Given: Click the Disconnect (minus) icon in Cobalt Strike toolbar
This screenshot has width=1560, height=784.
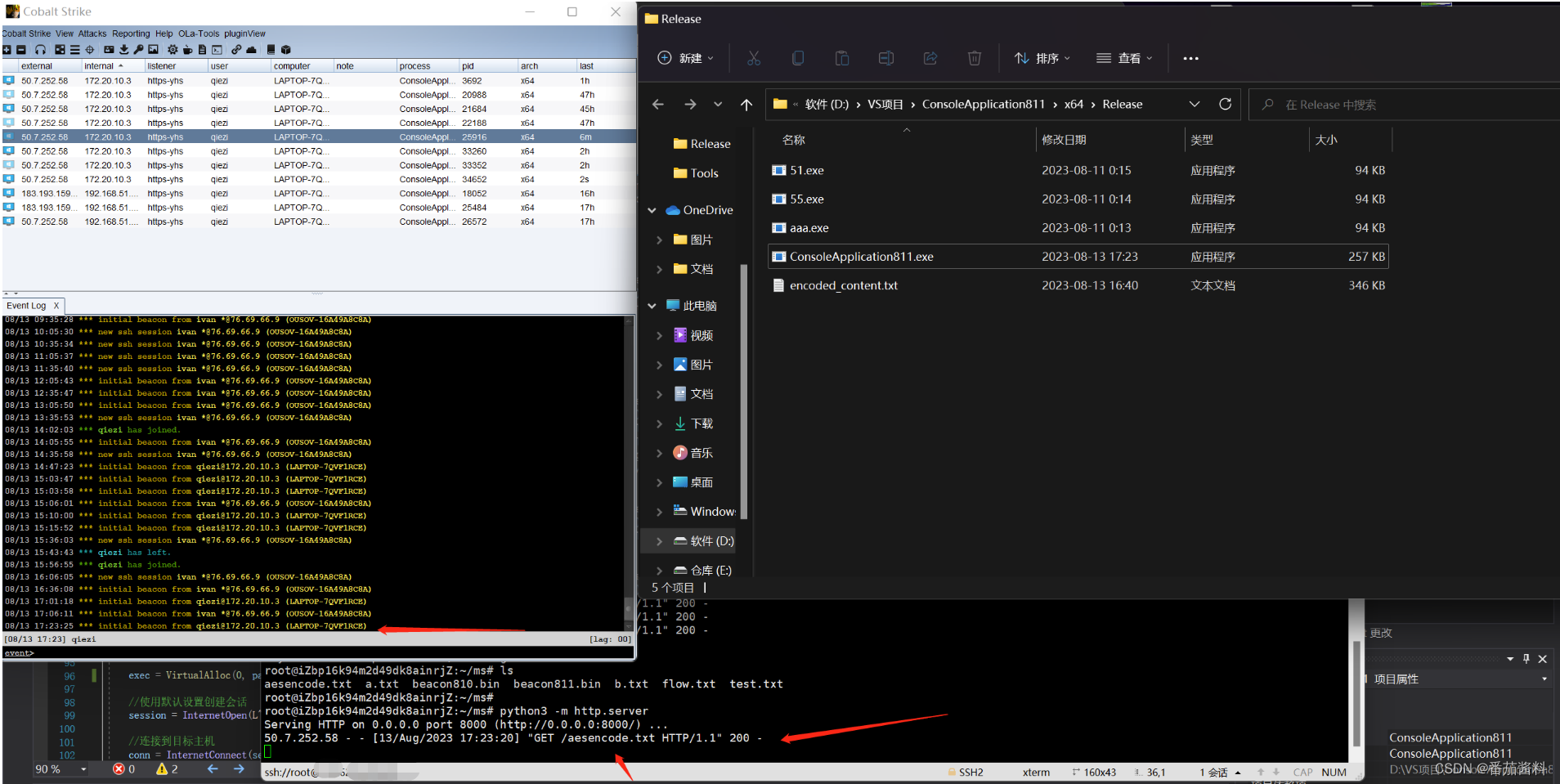Looking at the screenshot, I should 21,50.
